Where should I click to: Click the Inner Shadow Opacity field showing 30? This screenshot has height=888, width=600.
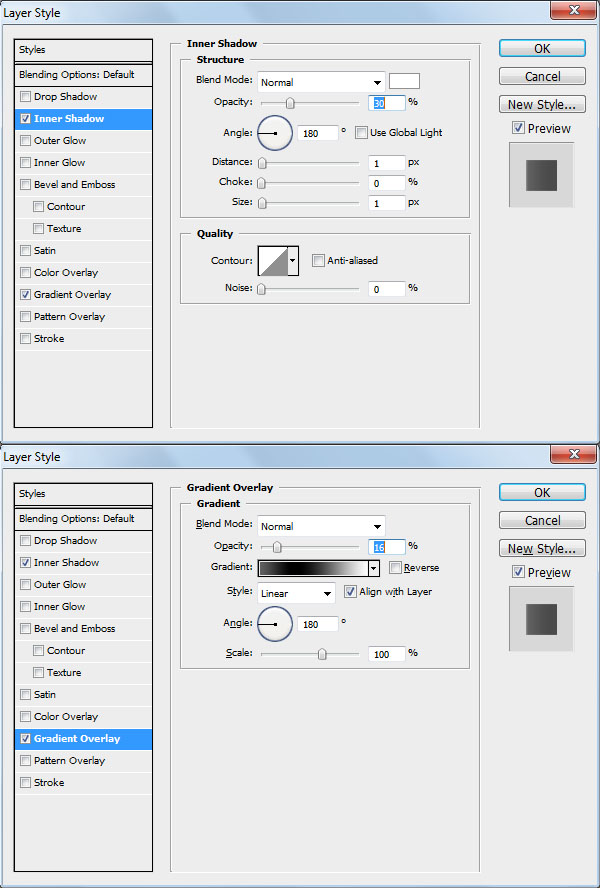tap(387, 103)
